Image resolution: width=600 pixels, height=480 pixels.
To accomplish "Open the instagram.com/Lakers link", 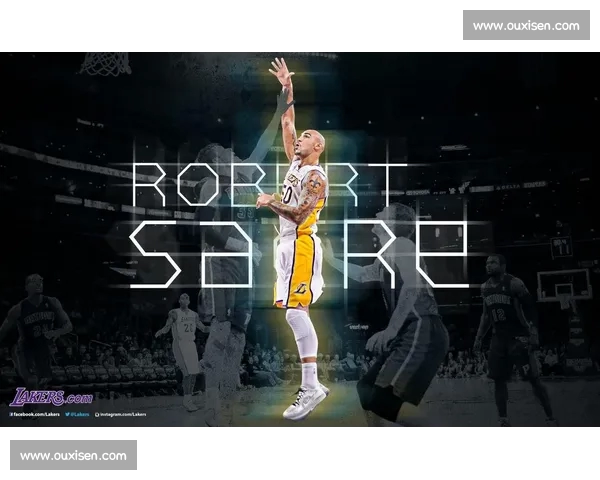I will 125,413.
